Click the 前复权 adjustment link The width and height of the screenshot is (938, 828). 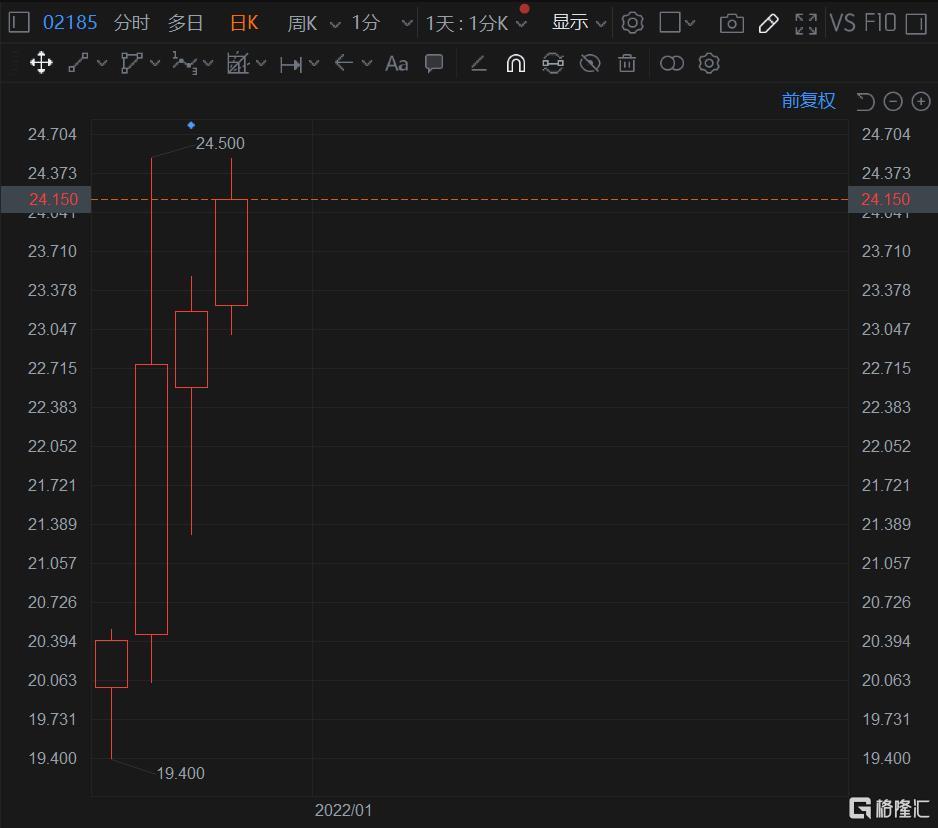tap(806, 101)
